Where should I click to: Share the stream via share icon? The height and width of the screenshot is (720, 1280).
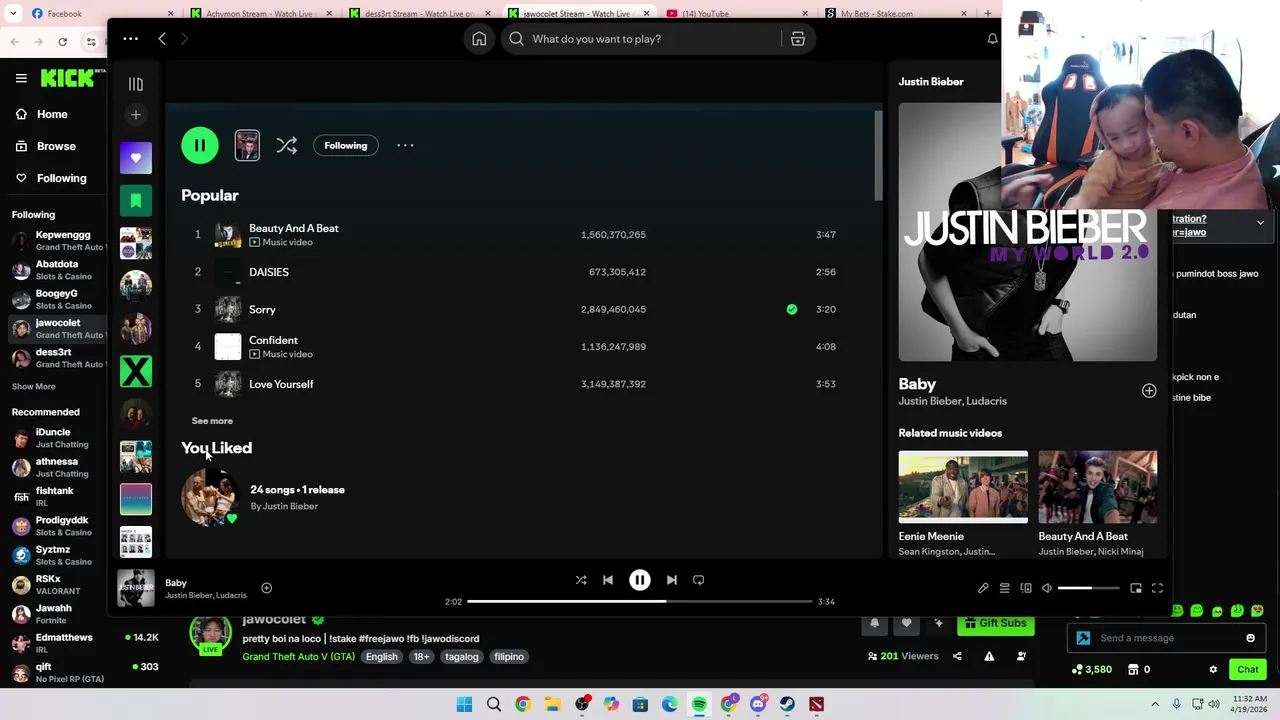pos(957,656)
